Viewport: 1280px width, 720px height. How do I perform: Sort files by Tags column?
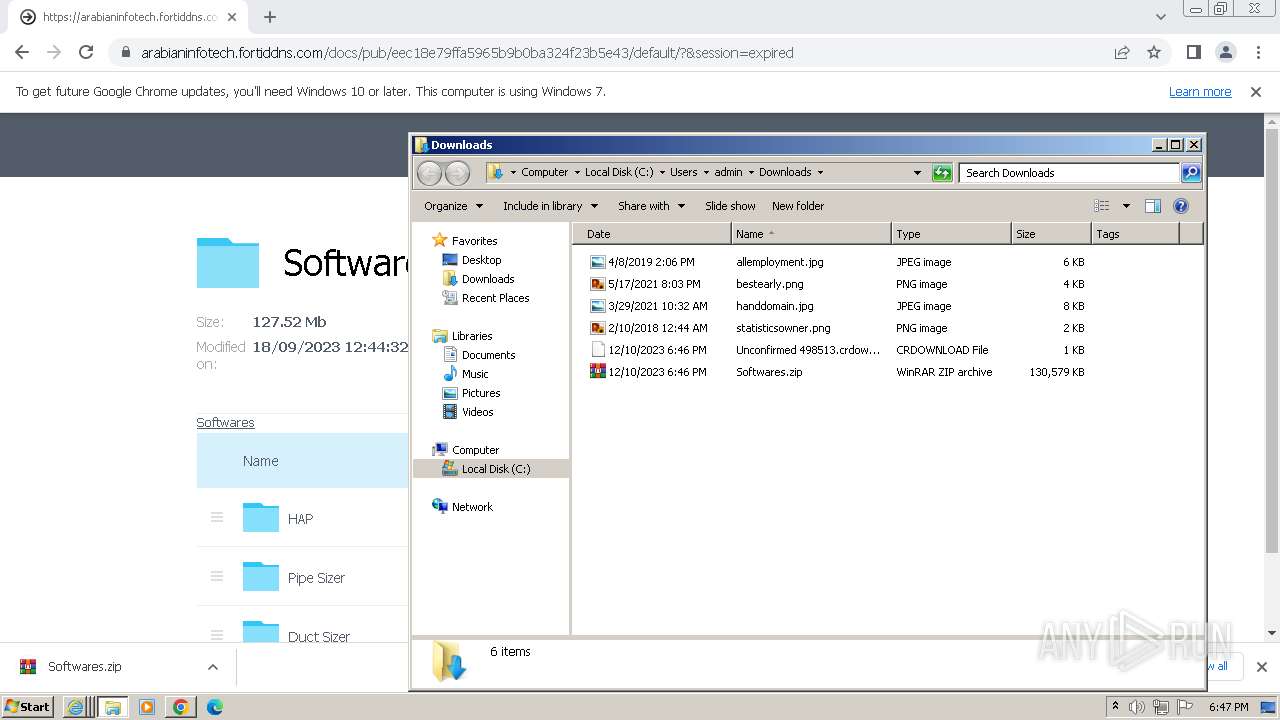coord(1135,234)
